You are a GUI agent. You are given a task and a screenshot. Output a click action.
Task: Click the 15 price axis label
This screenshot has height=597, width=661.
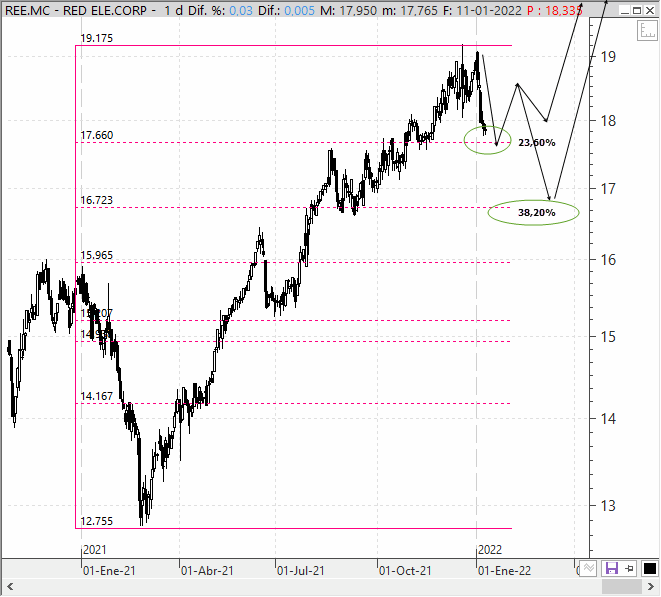click(608, 336)
